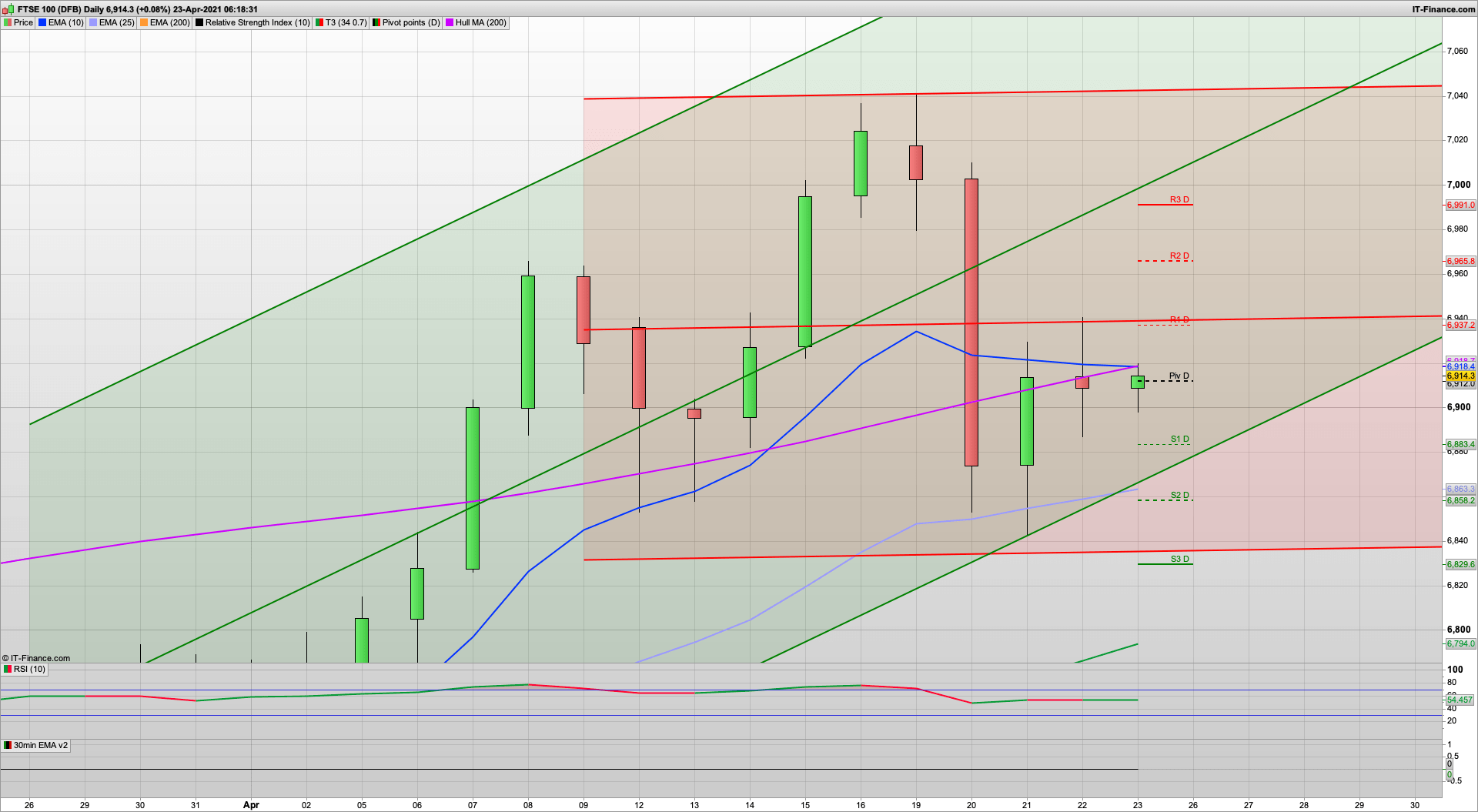Toggle the 30min EMA v2 indicator swatch
The height and width of the screenshot is (812, 1478).
(6, 745)
